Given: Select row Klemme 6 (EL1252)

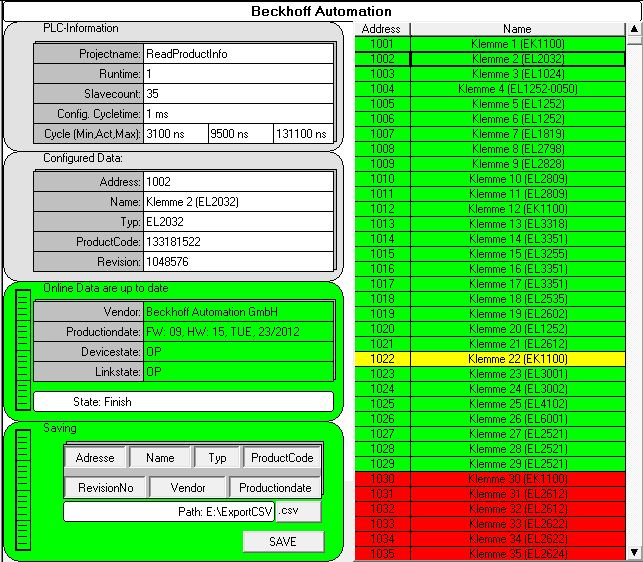Looking at the screenshot, I should coord(490,119).
